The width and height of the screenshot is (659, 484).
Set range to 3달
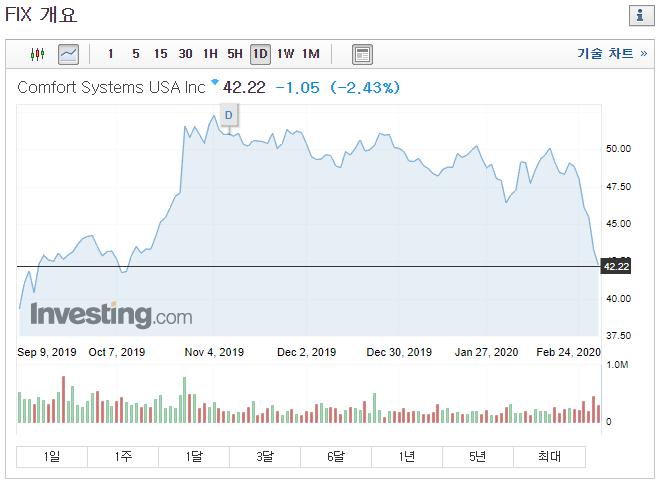(x=265, y=456)
